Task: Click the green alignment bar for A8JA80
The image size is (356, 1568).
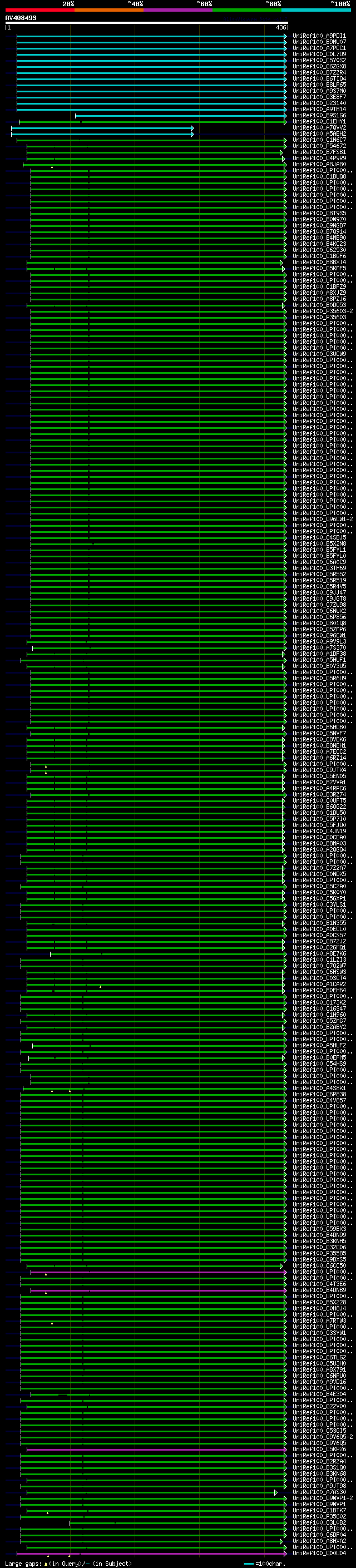Action: pos(155,164)
